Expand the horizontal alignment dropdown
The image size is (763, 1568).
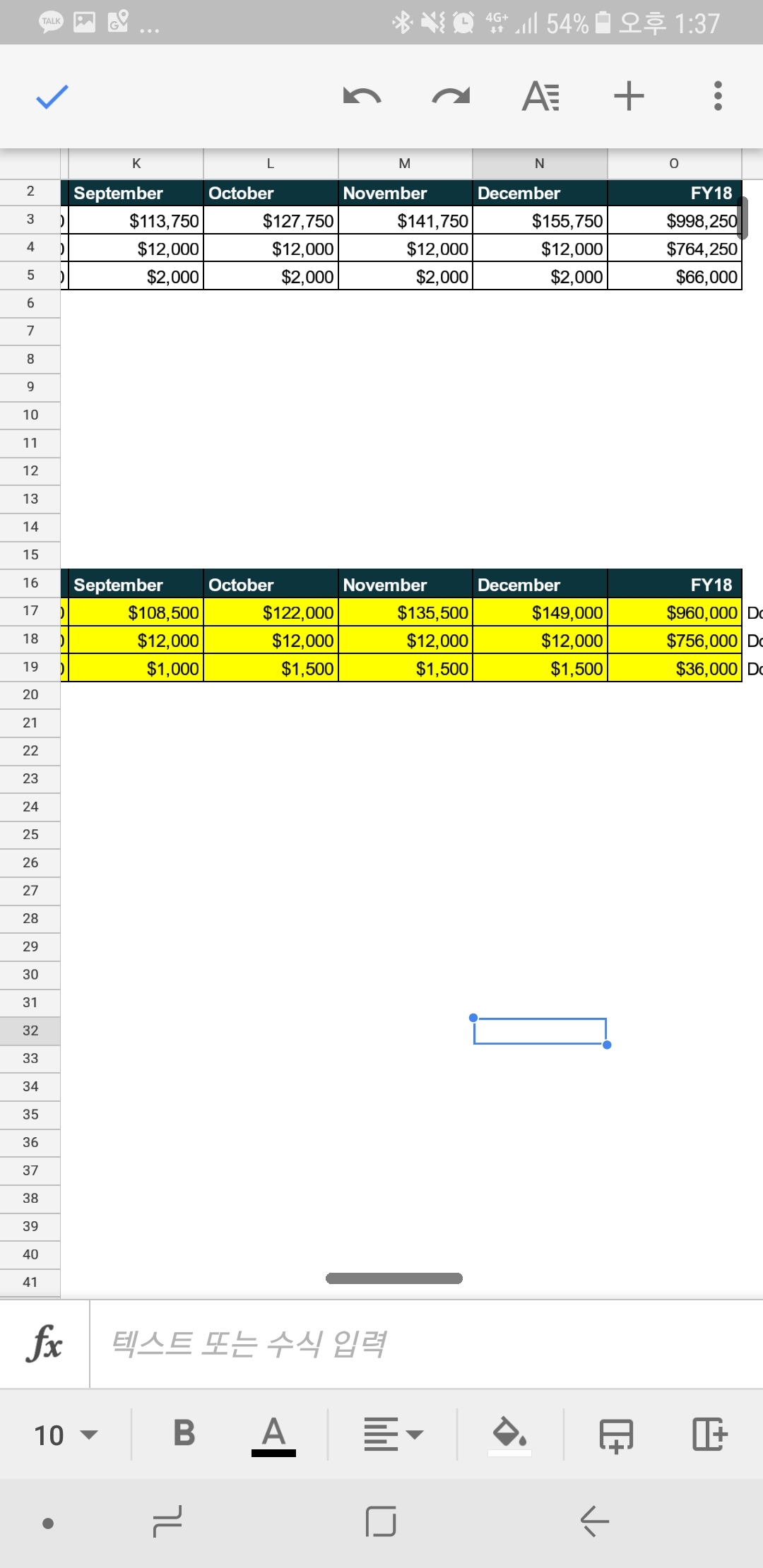click(x=393, y=1435)
